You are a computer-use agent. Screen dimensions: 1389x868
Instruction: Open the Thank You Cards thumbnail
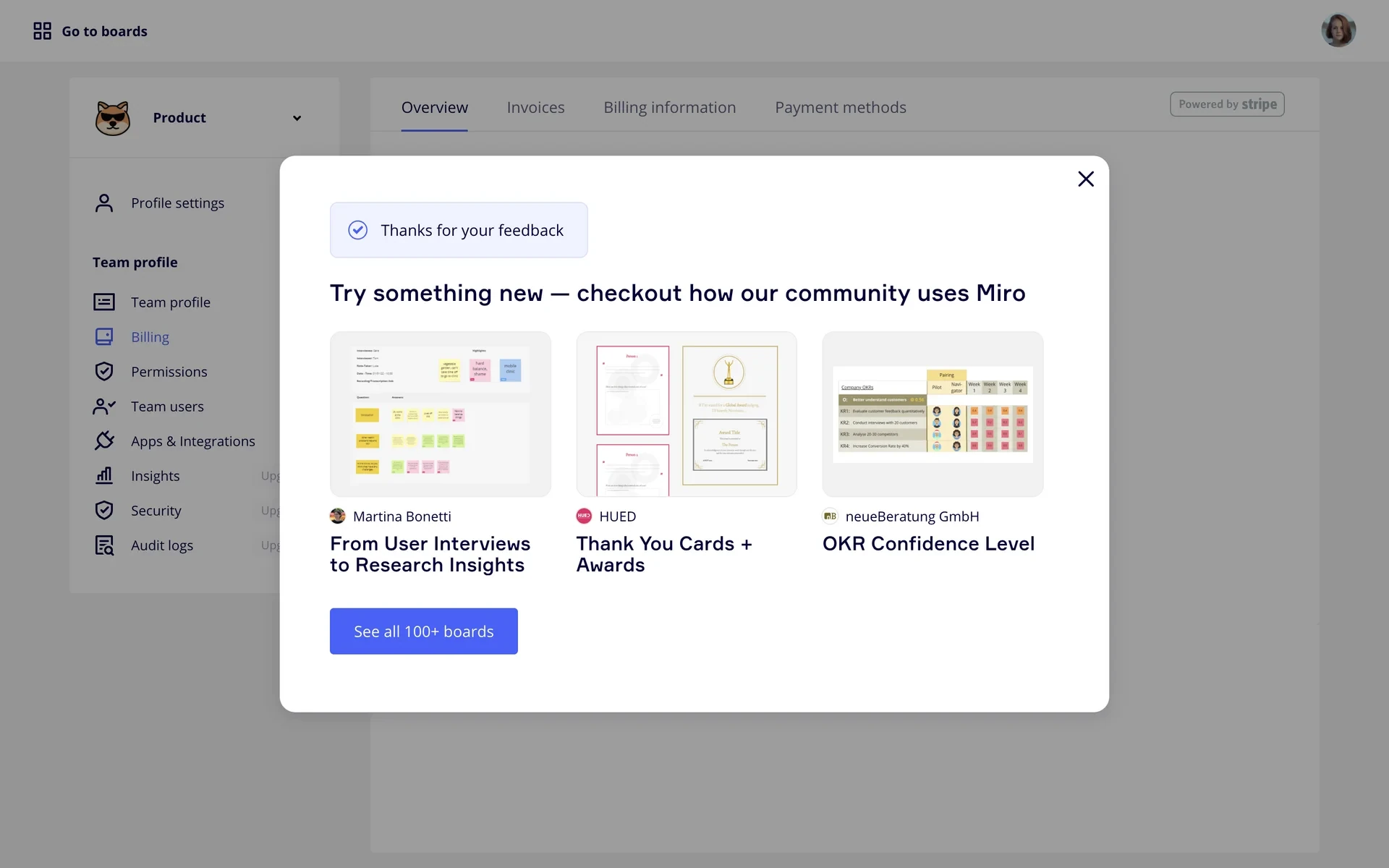687,414
